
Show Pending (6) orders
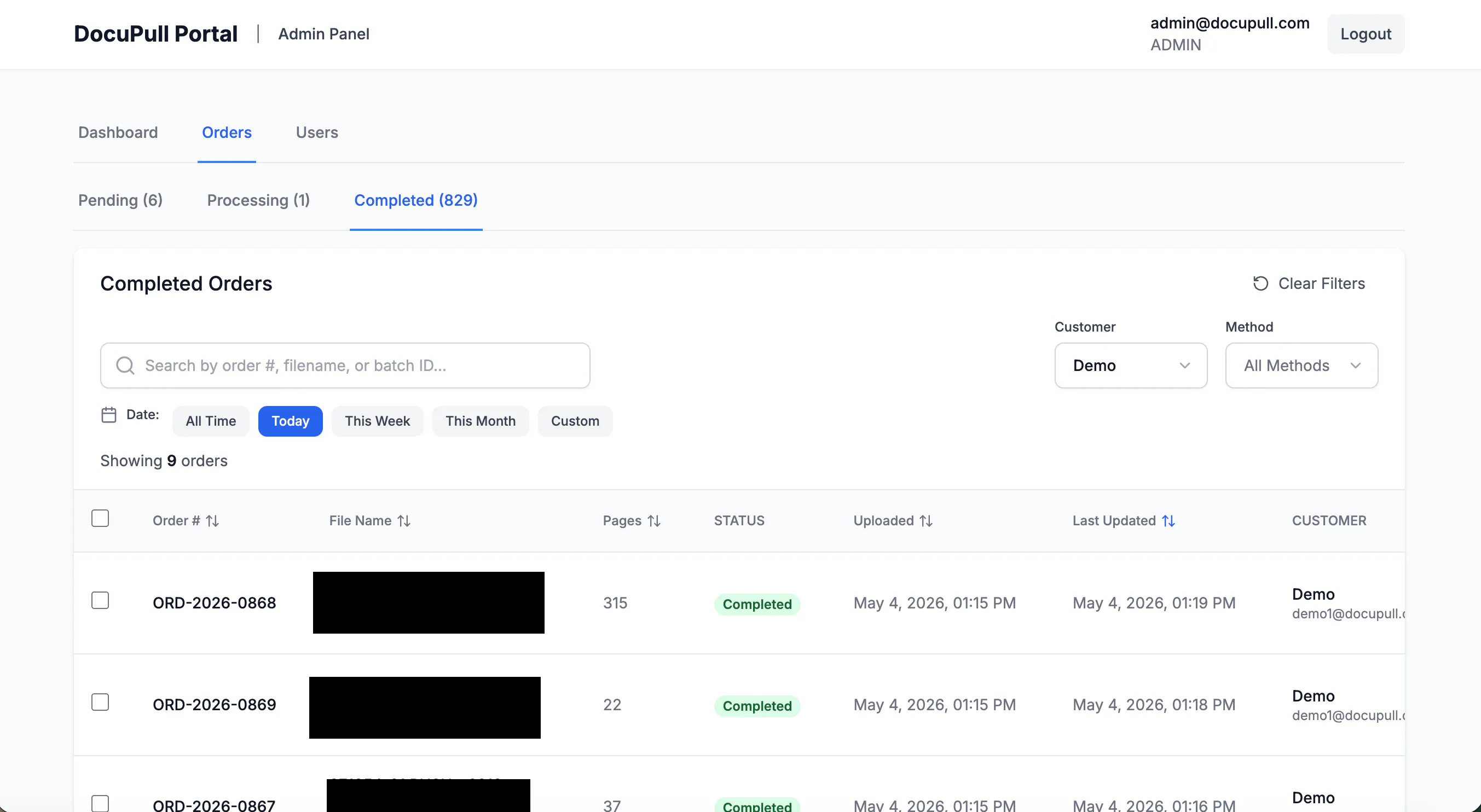[x=120, y=201]
